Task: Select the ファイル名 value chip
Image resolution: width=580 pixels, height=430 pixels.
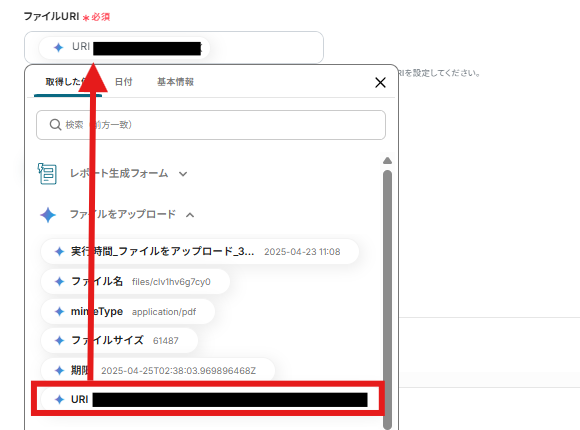Action: coord(135,282)
